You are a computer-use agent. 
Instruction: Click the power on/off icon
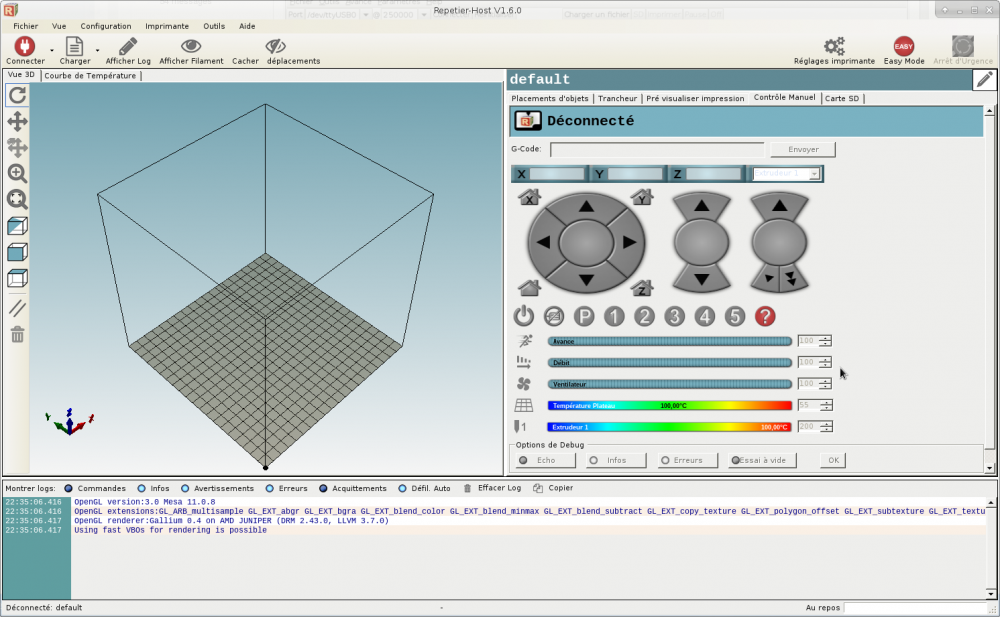coord(524,316)
